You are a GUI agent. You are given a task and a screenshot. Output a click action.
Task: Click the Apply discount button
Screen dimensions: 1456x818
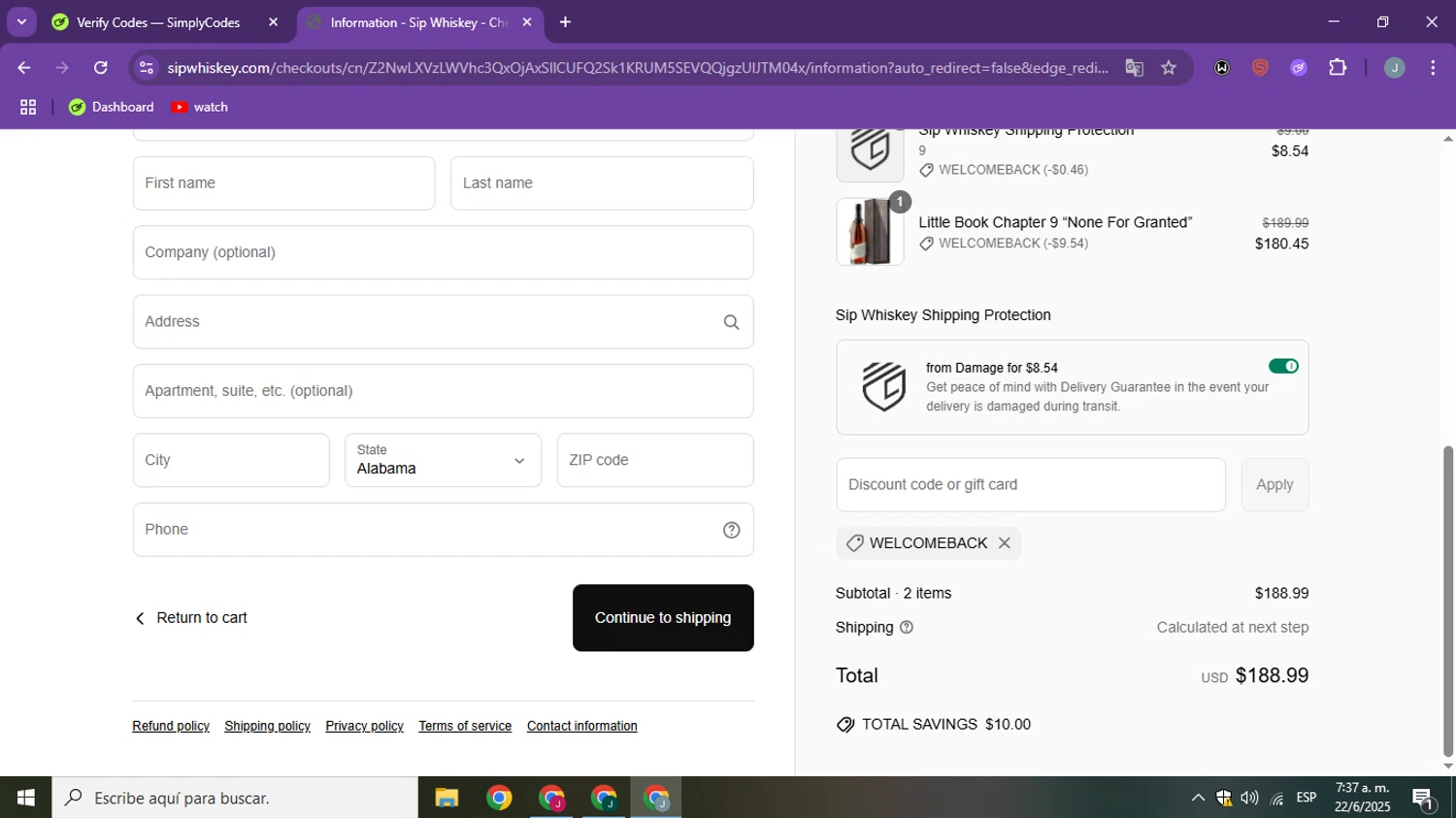click(1274, 485)
